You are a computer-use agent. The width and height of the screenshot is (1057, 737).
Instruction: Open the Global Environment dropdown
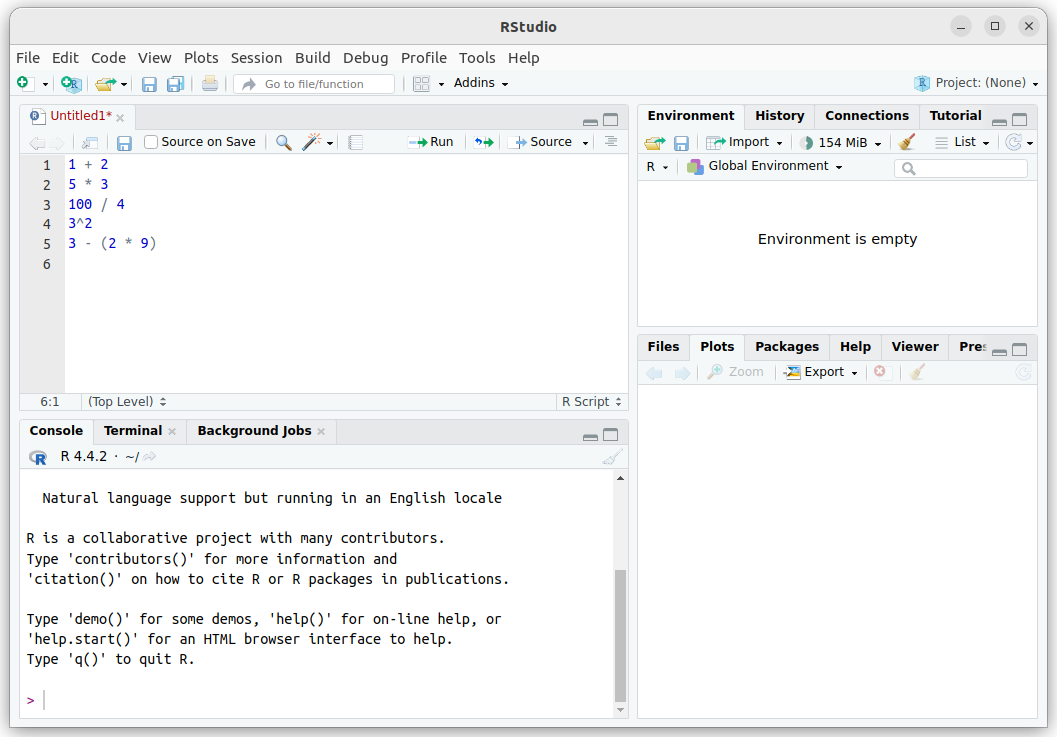(764, 166)
